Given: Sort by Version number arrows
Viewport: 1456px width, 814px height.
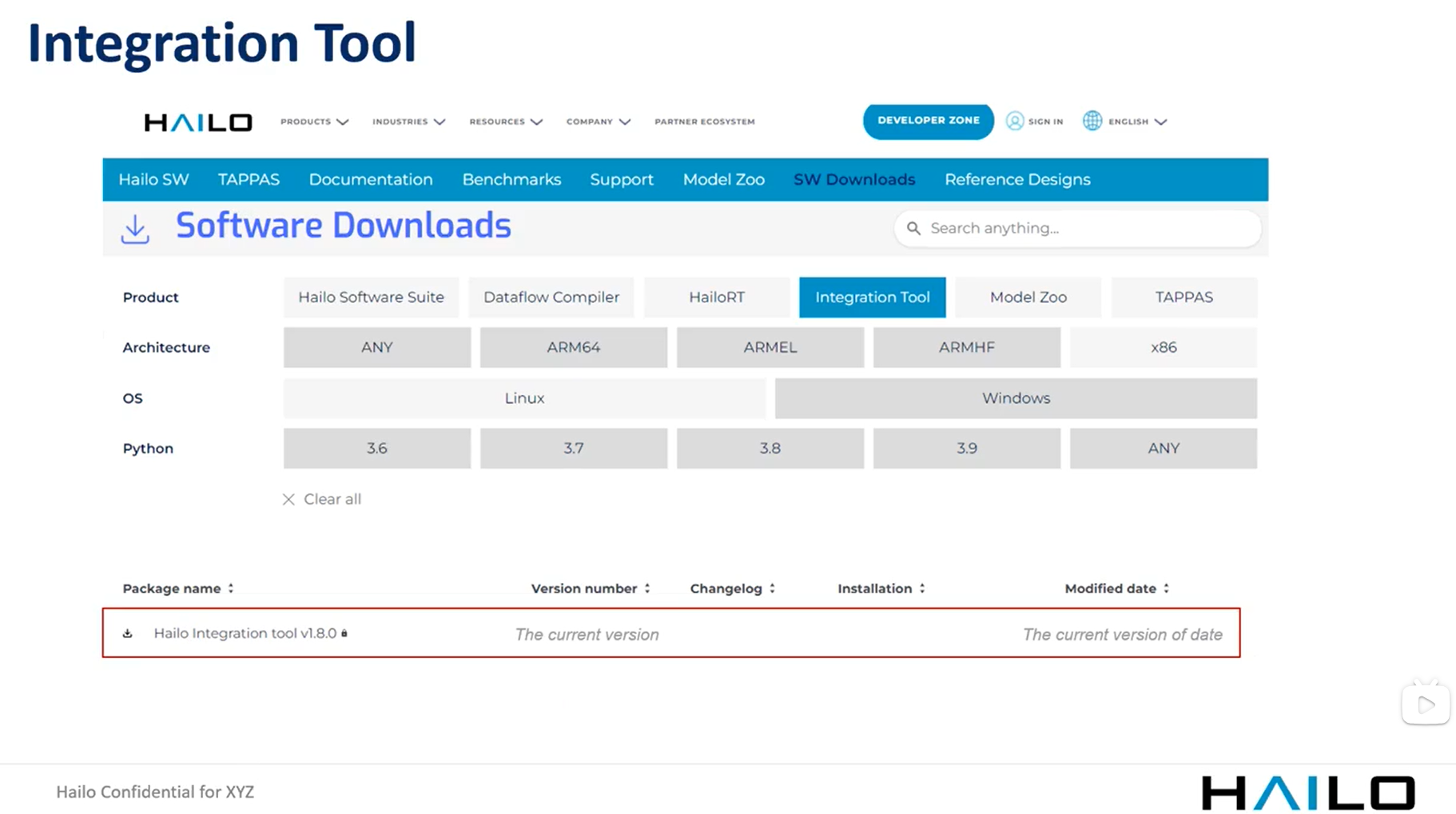Looking at the screenshot, I should pos(647,589).
